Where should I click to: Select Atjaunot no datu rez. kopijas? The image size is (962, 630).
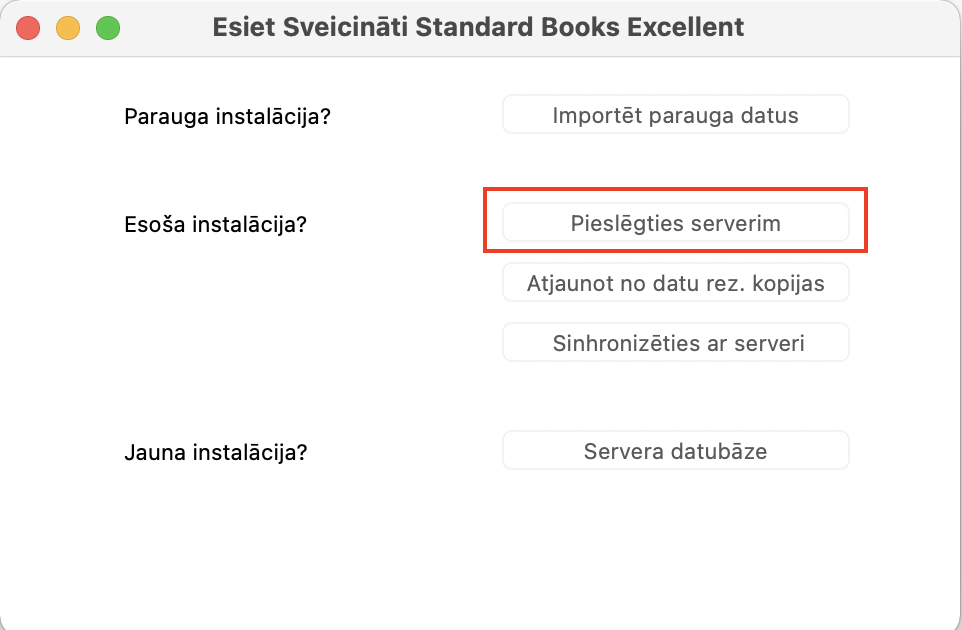[x=675, y=283]
